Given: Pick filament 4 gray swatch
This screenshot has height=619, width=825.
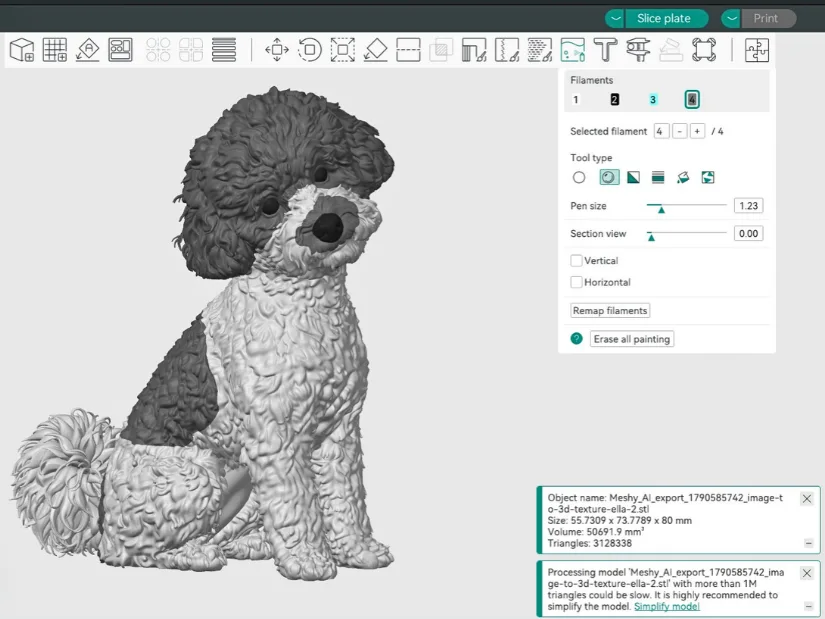Looking at the screenshot, I should coord(692,99).
